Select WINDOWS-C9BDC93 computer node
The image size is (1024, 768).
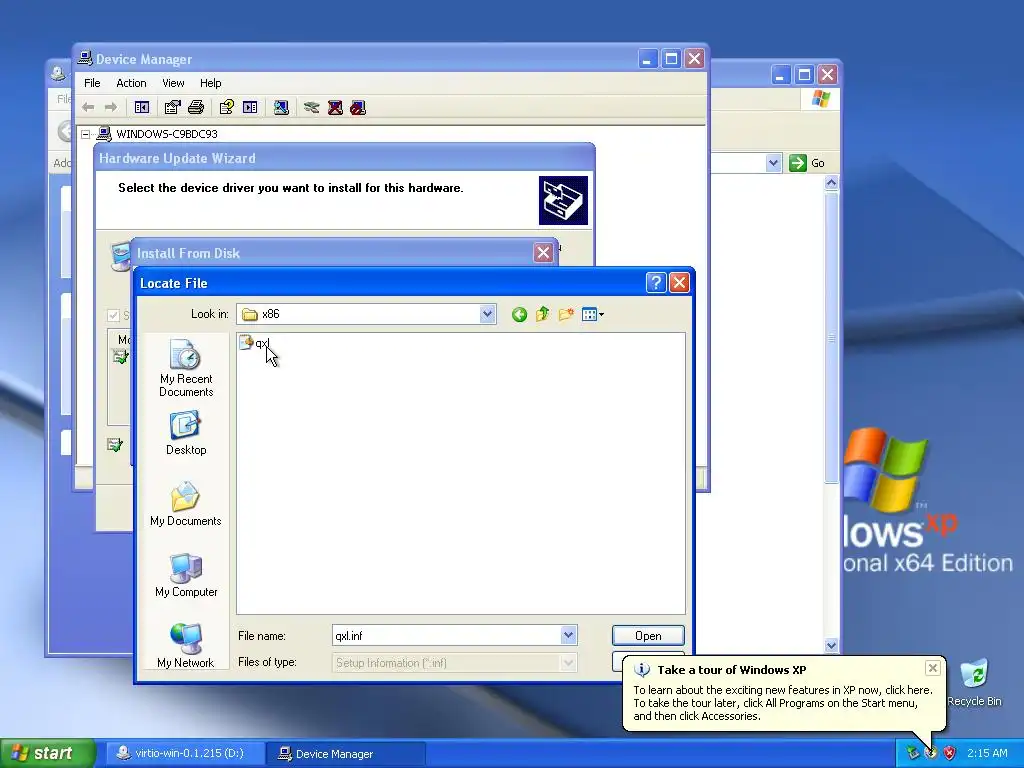(167, 134)
